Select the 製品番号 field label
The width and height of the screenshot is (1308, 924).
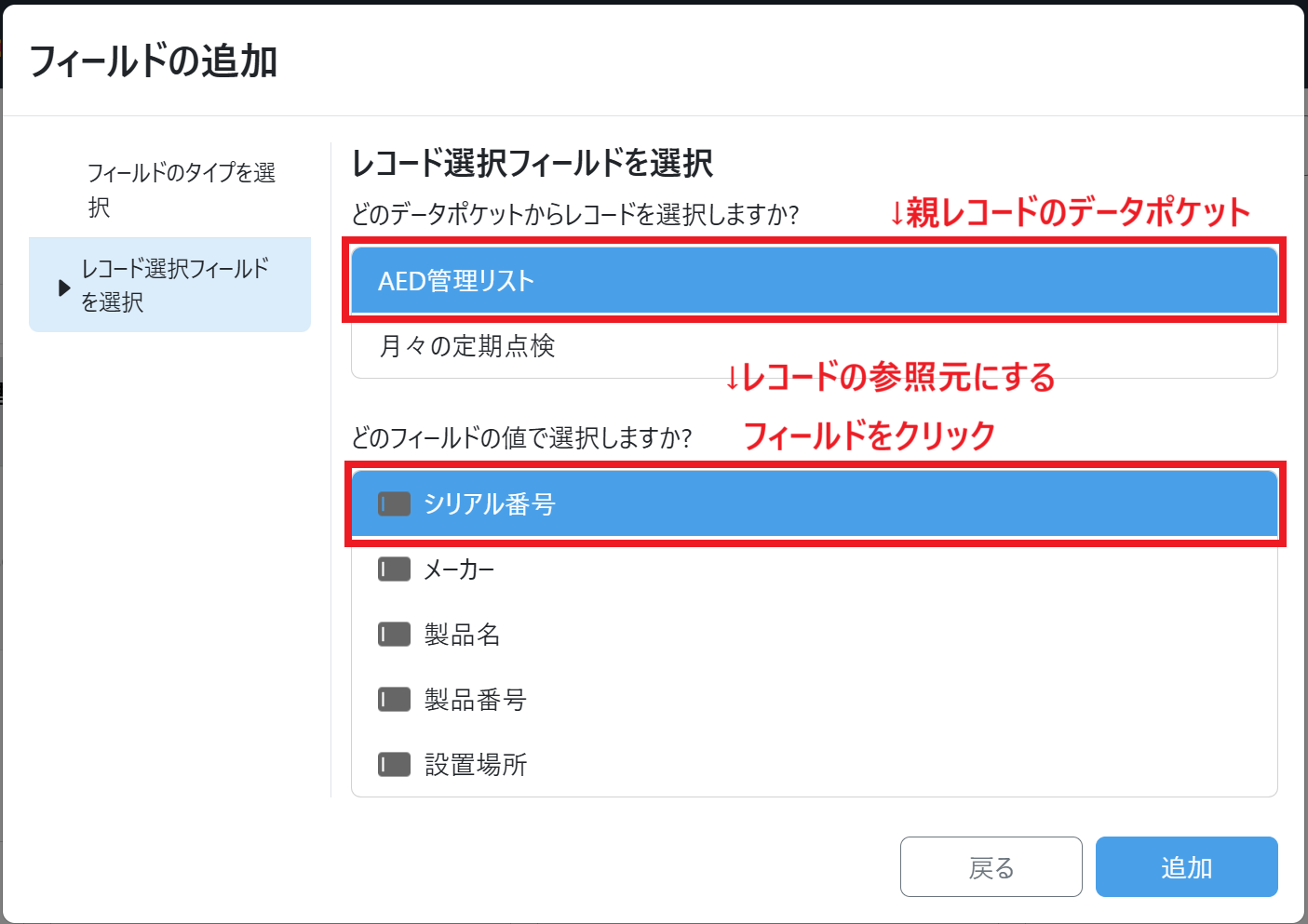coord(476,700)
